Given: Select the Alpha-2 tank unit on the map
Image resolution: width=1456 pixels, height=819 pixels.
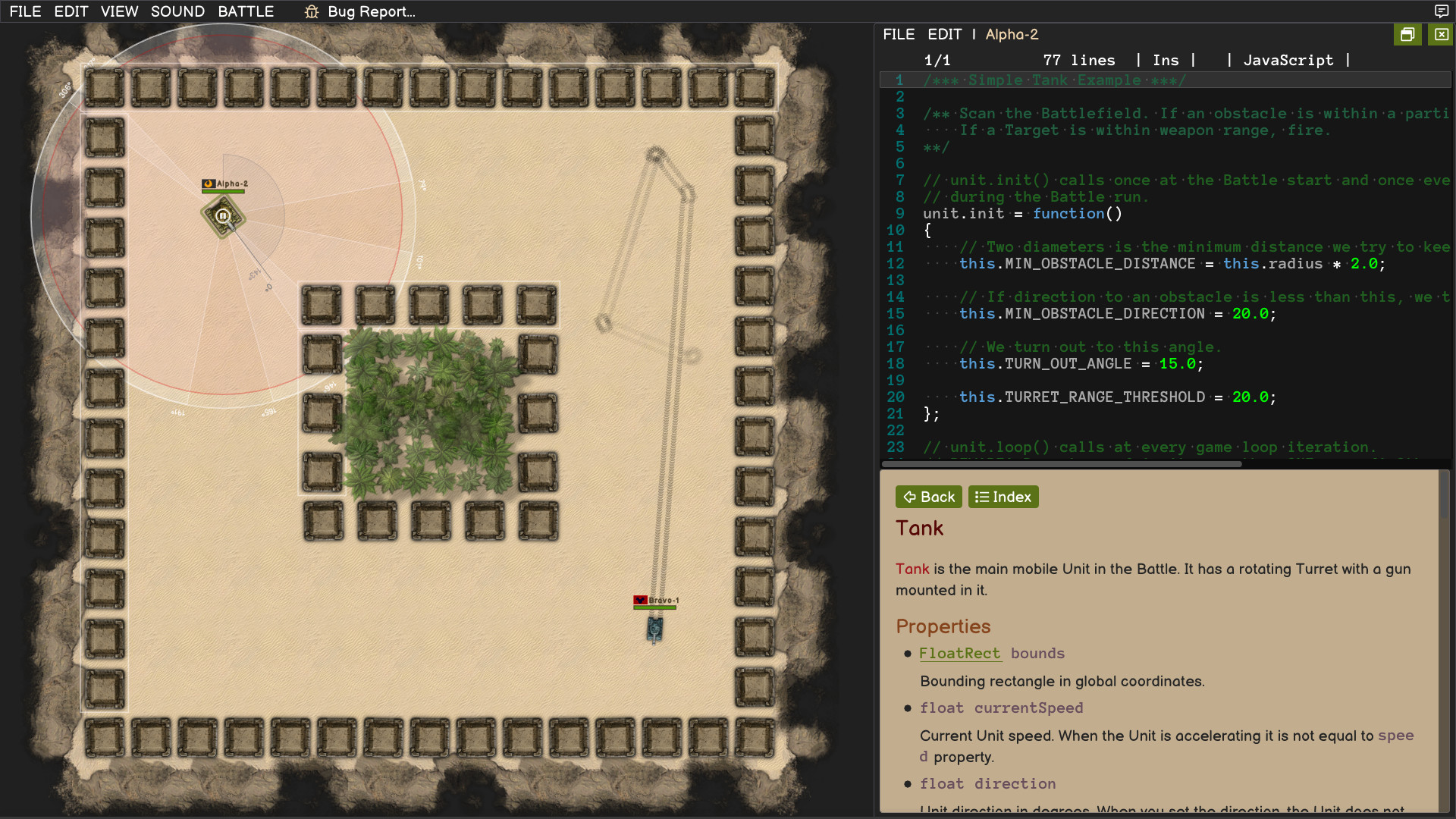Looking at the screenshot, I should tap(221, 216).
